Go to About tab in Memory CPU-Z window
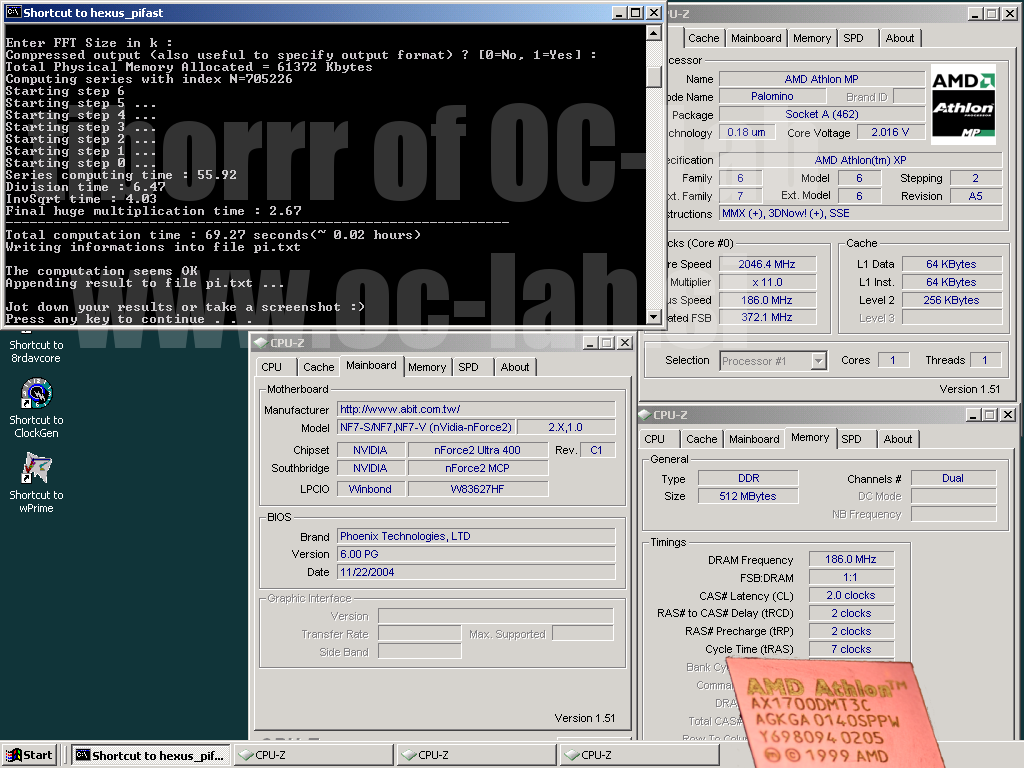1024x768 pixels. pos(898,439)
